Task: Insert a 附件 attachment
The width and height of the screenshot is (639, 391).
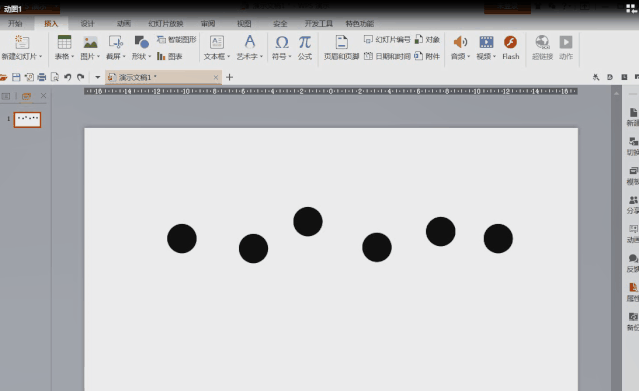Action: click(427, 56)
